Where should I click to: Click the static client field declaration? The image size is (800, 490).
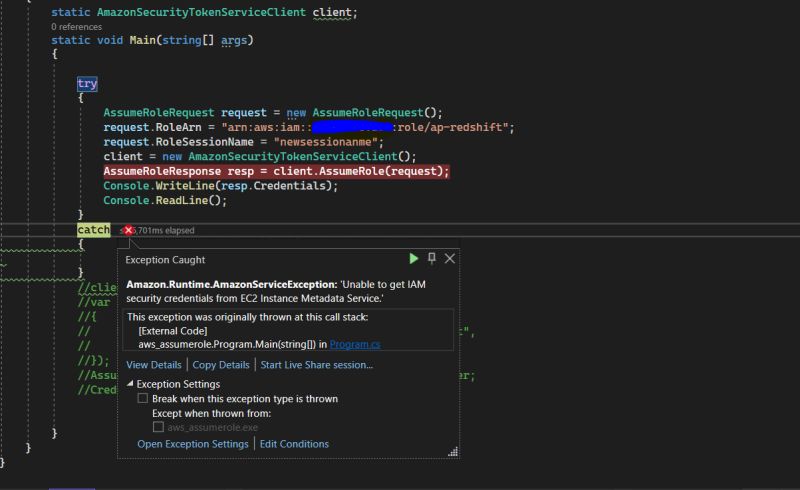click(x=204, y=12)
